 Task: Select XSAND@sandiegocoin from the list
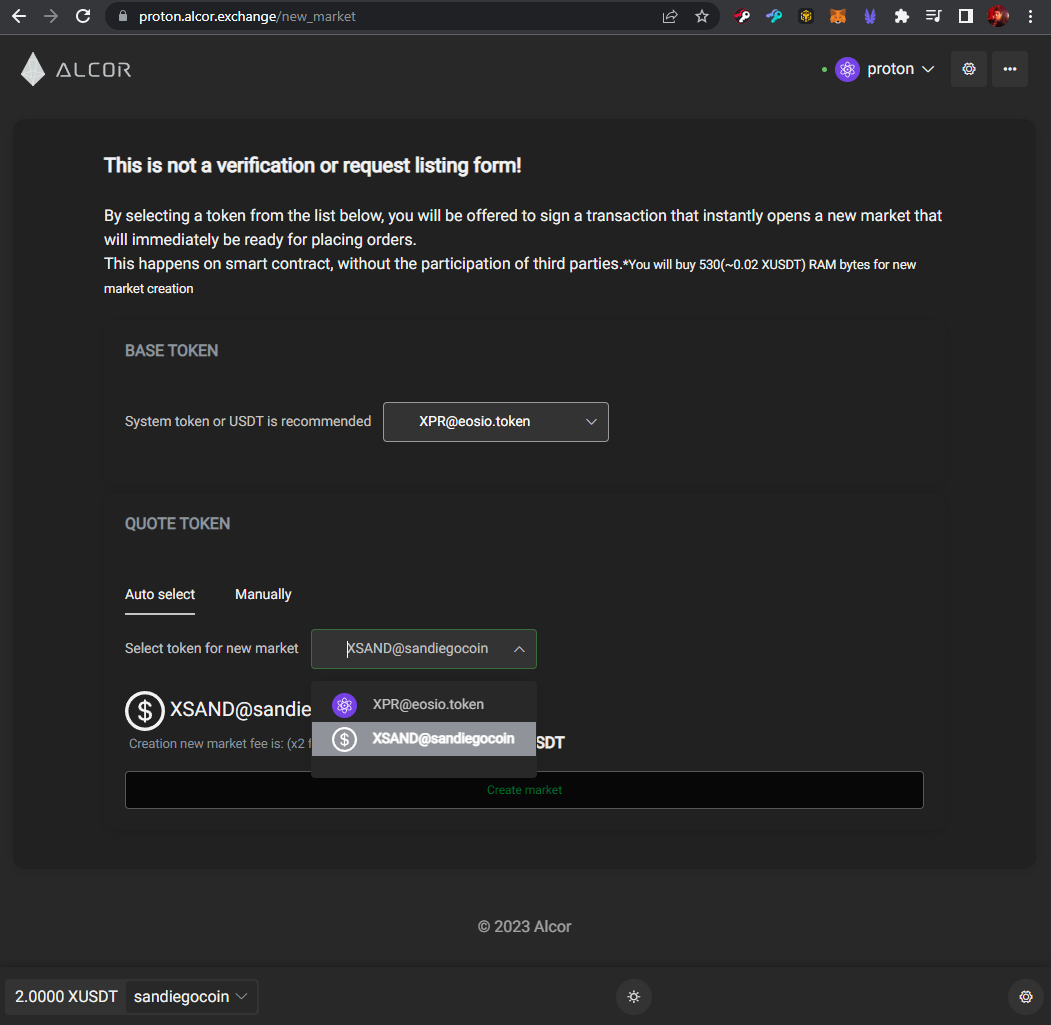click(x=424, y=739)
